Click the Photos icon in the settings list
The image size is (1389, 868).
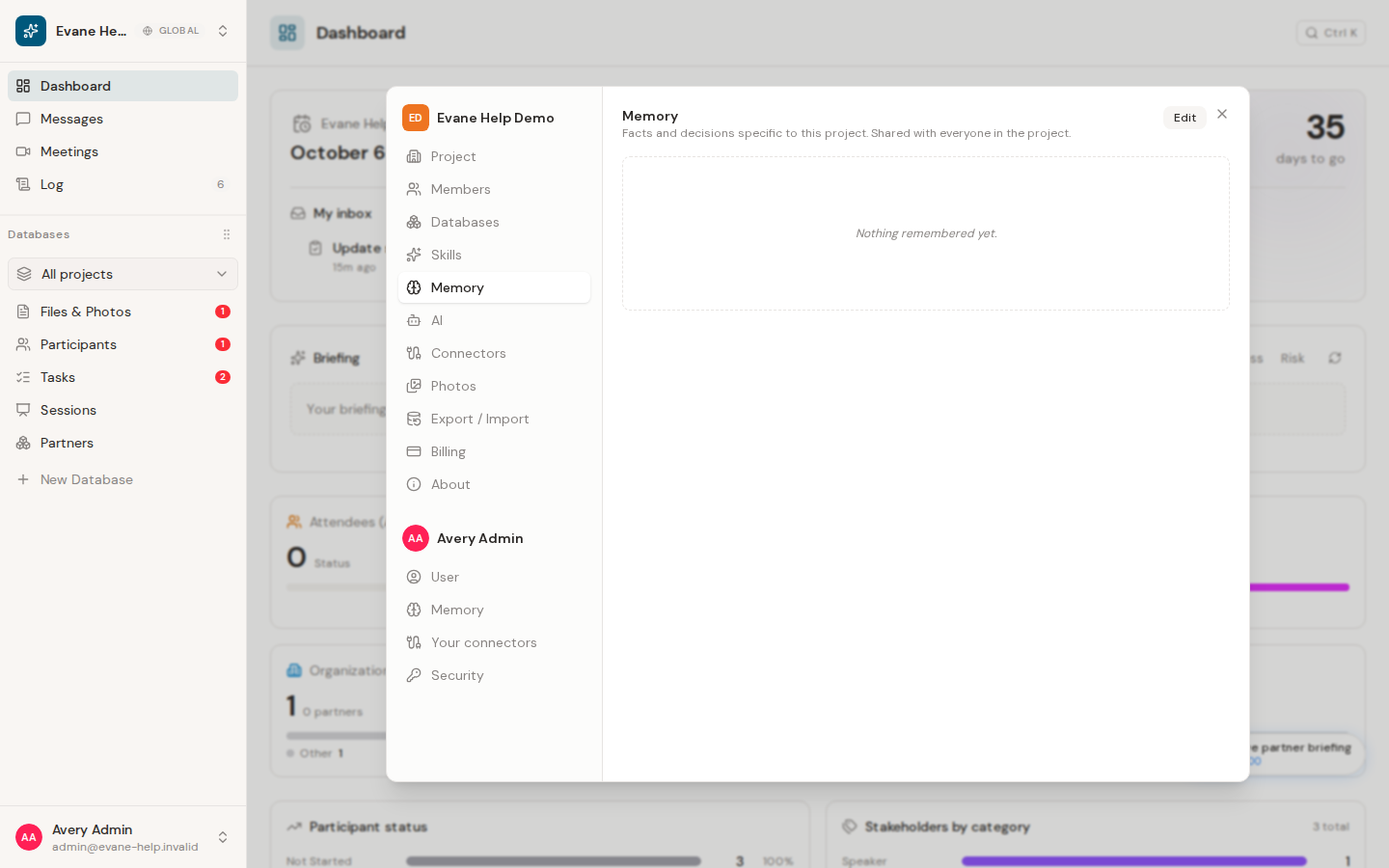click(414, 386)
